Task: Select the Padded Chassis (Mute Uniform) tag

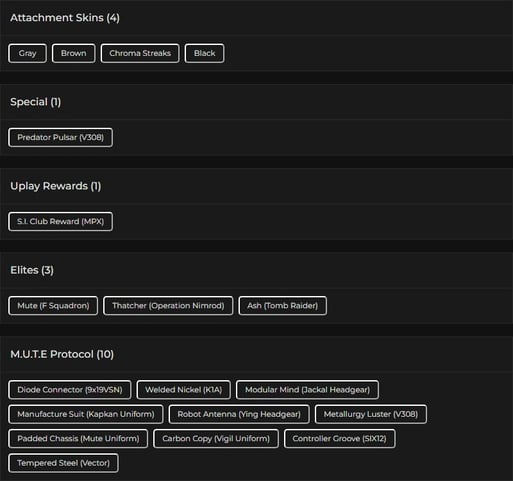Action: [78, 439]
